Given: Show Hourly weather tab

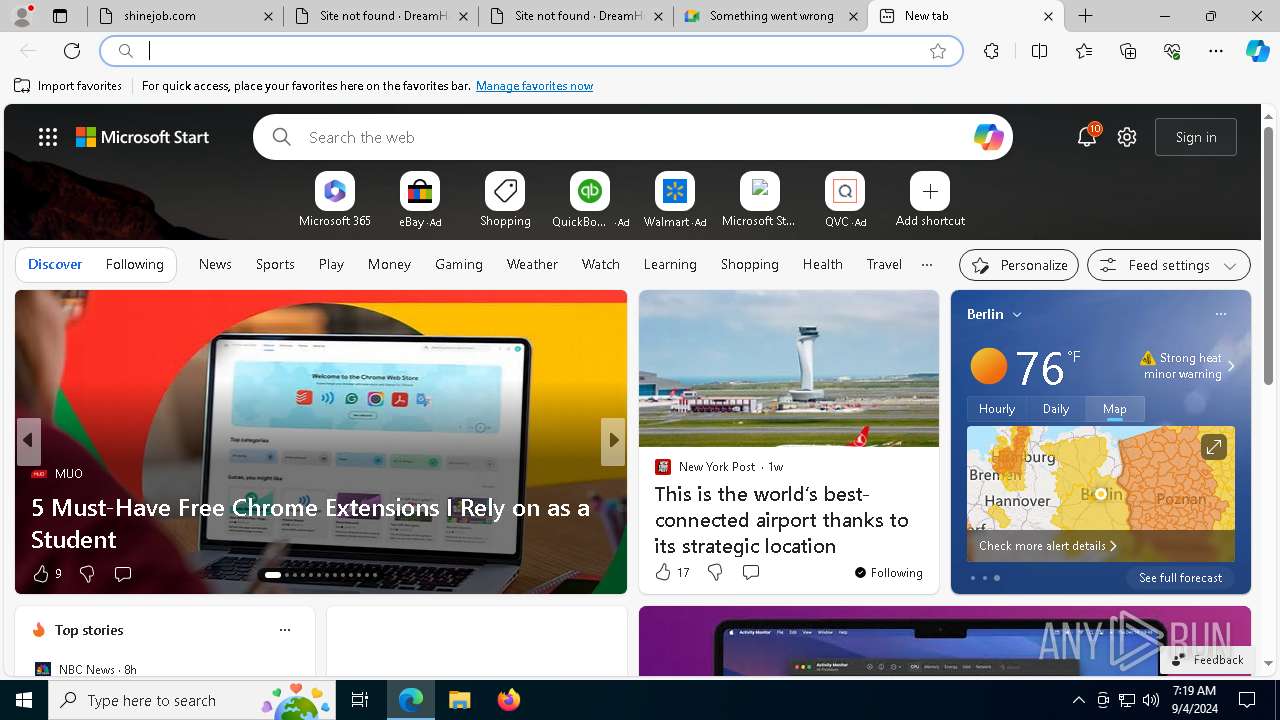Looking at the screenshot, I should click(997, 408).
